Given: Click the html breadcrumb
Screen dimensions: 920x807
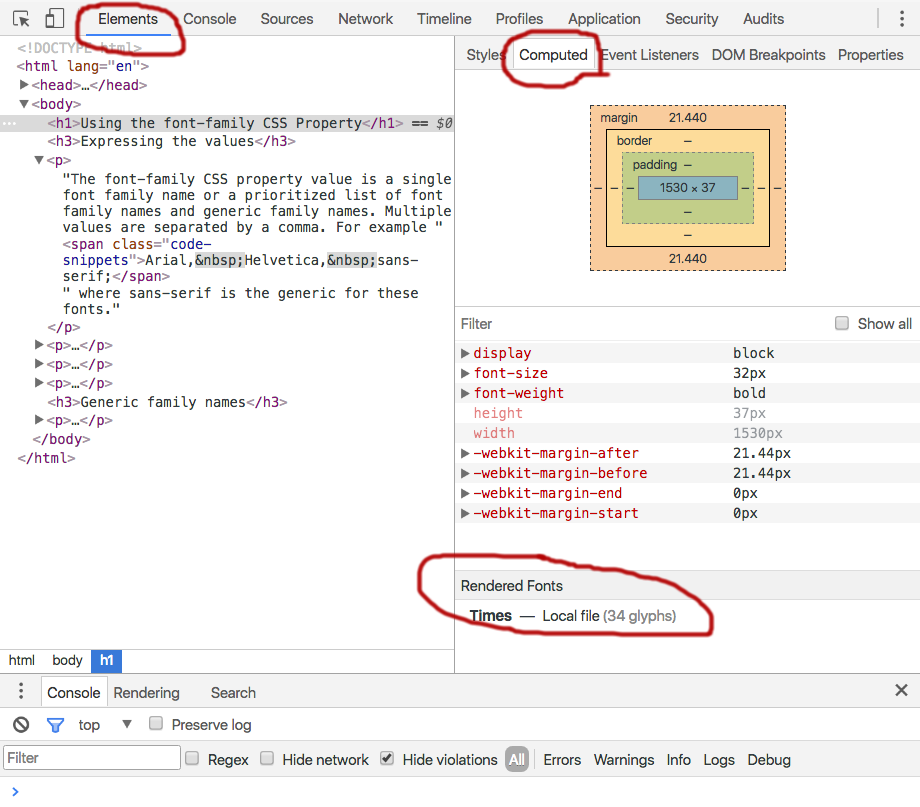Looking at the screenshot, I should [x=22, y=660].
